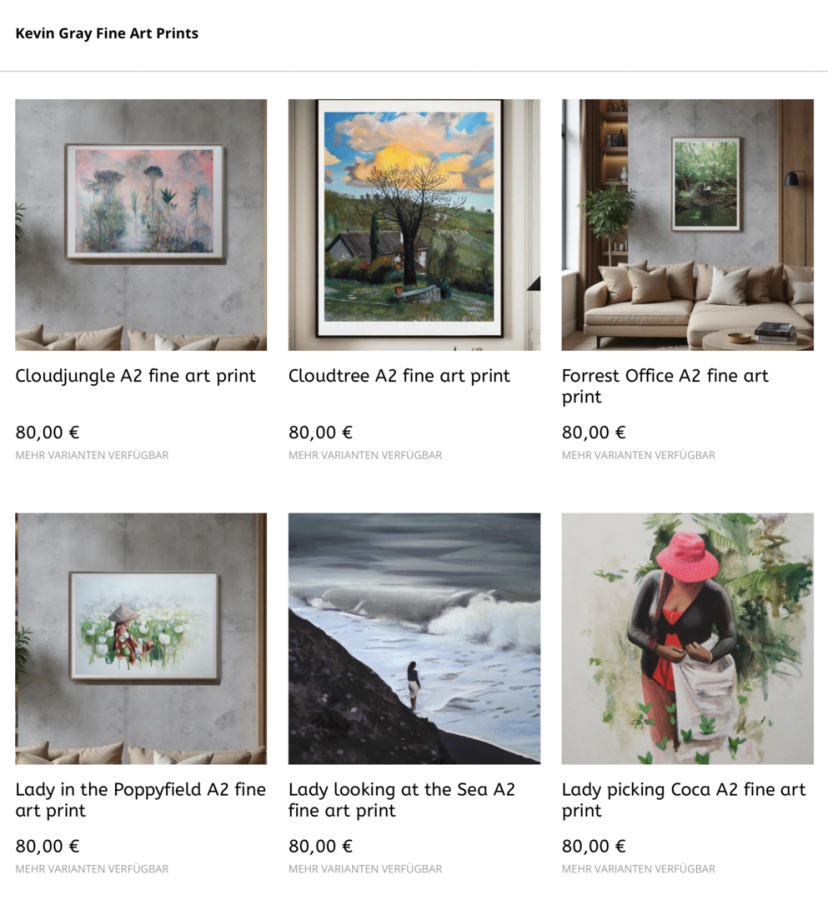
Task: Click Lady looking at the Sea print title
Action: tap(402, 800)
